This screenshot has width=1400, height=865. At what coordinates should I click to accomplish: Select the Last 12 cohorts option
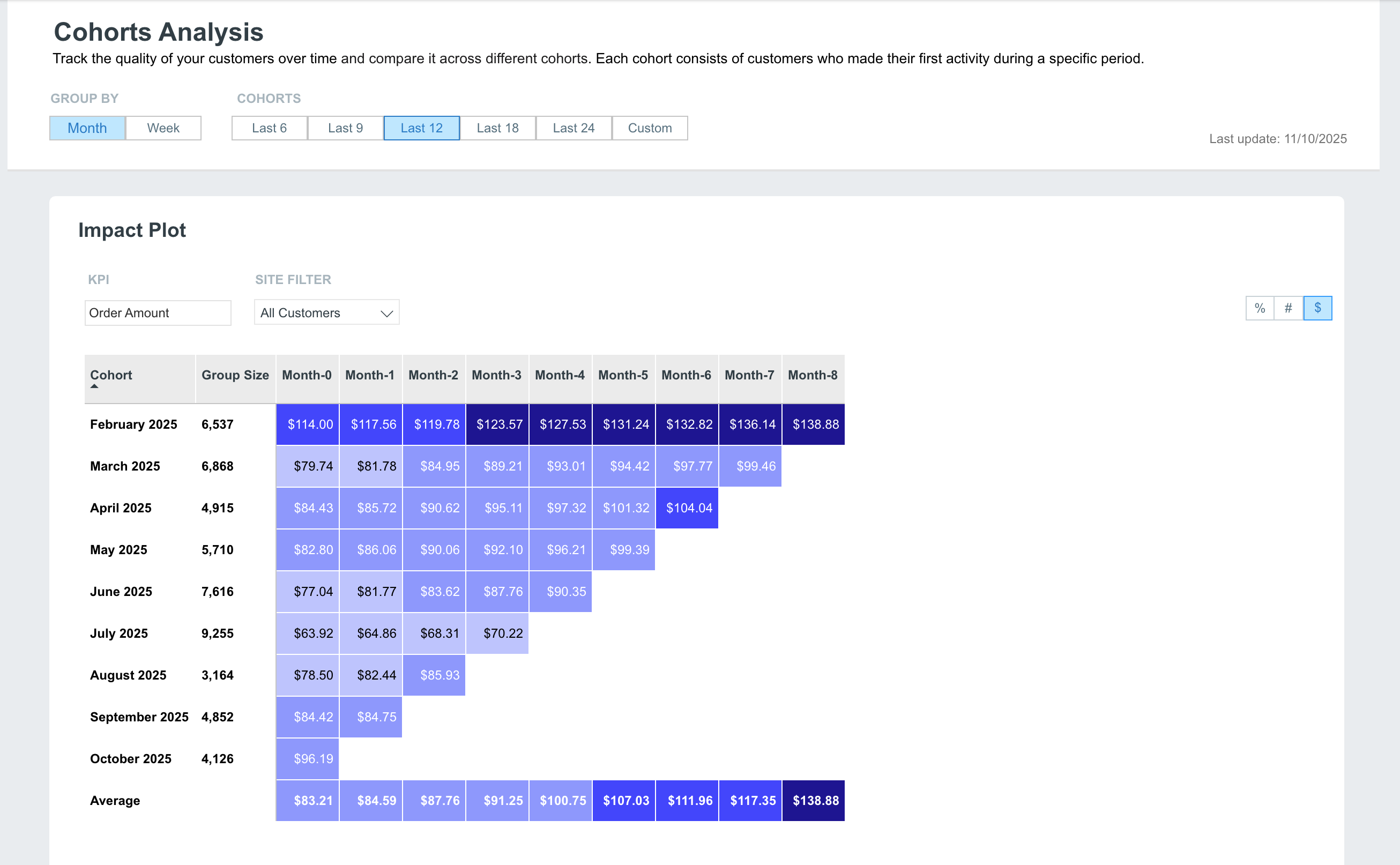pyautogui.click(x=422, y=128)
